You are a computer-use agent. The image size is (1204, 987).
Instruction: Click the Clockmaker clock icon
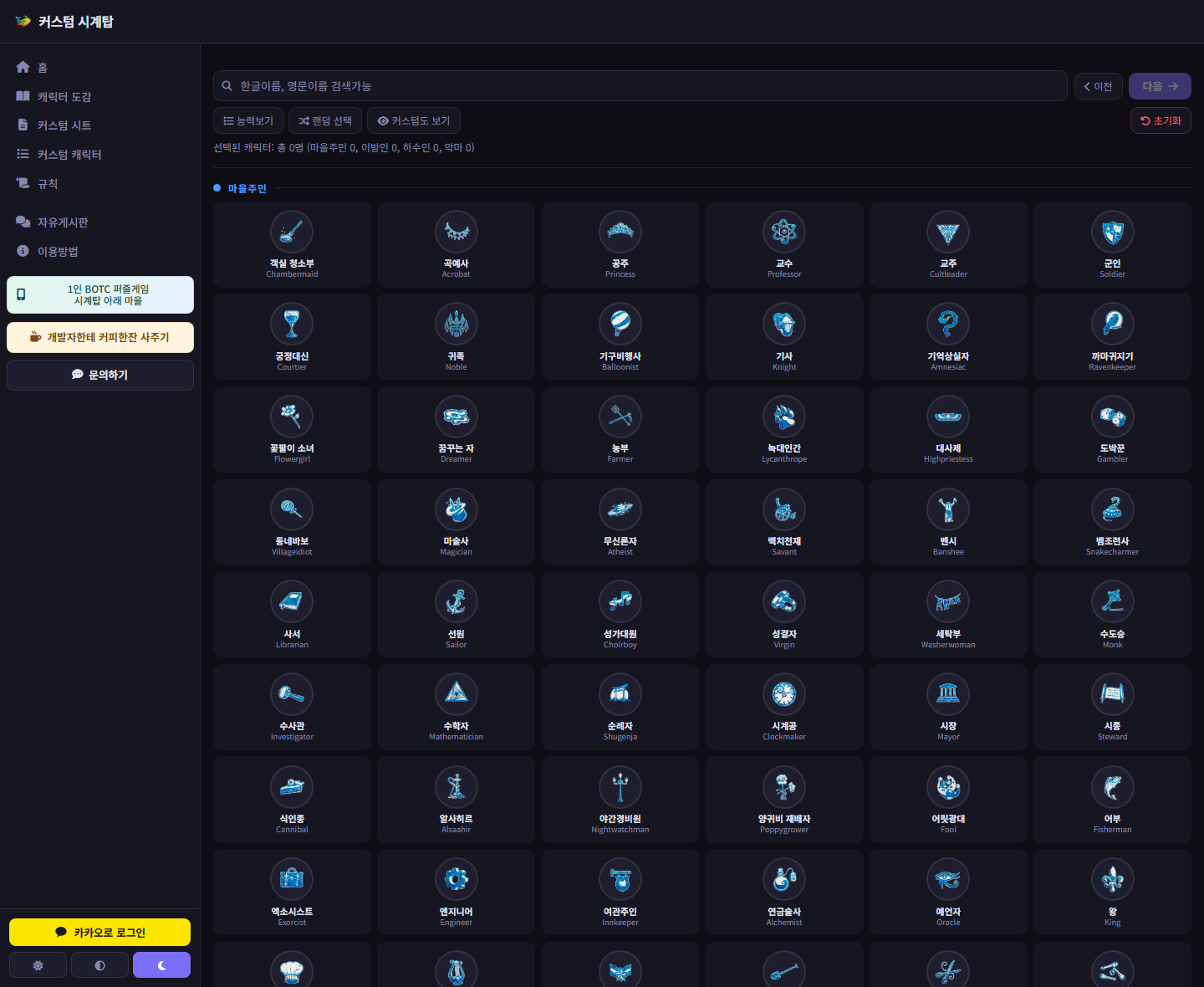tap(784, 694)
